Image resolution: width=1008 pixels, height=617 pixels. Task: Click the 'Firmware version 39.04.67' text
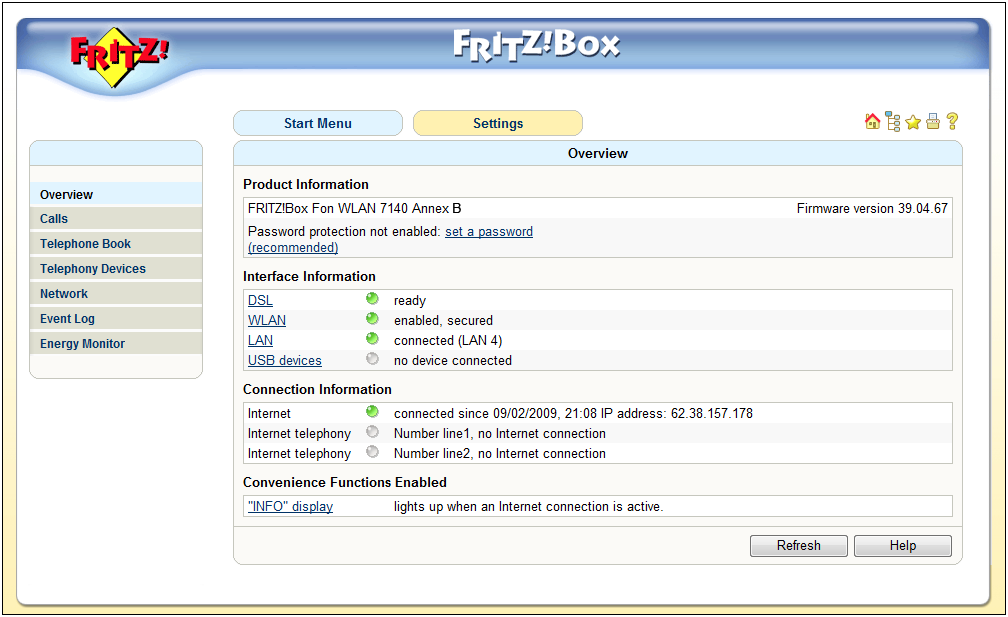click(872, 208)
